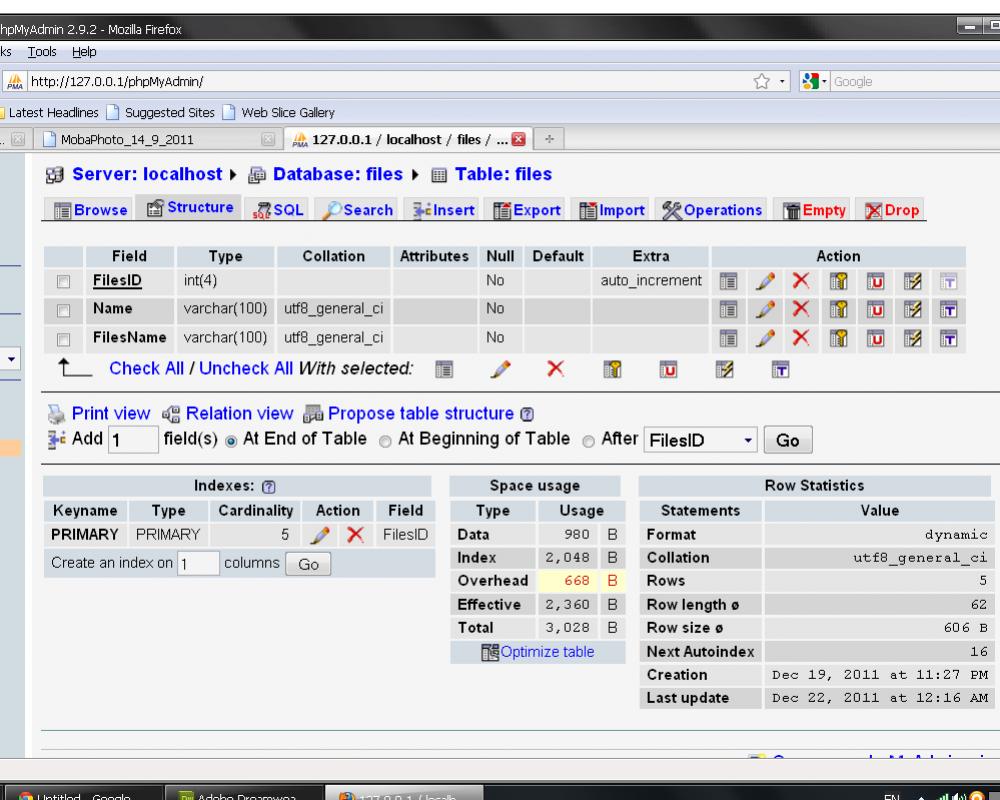With selected: change pencil icon
Screen dimensions: 1000x800
501,369
